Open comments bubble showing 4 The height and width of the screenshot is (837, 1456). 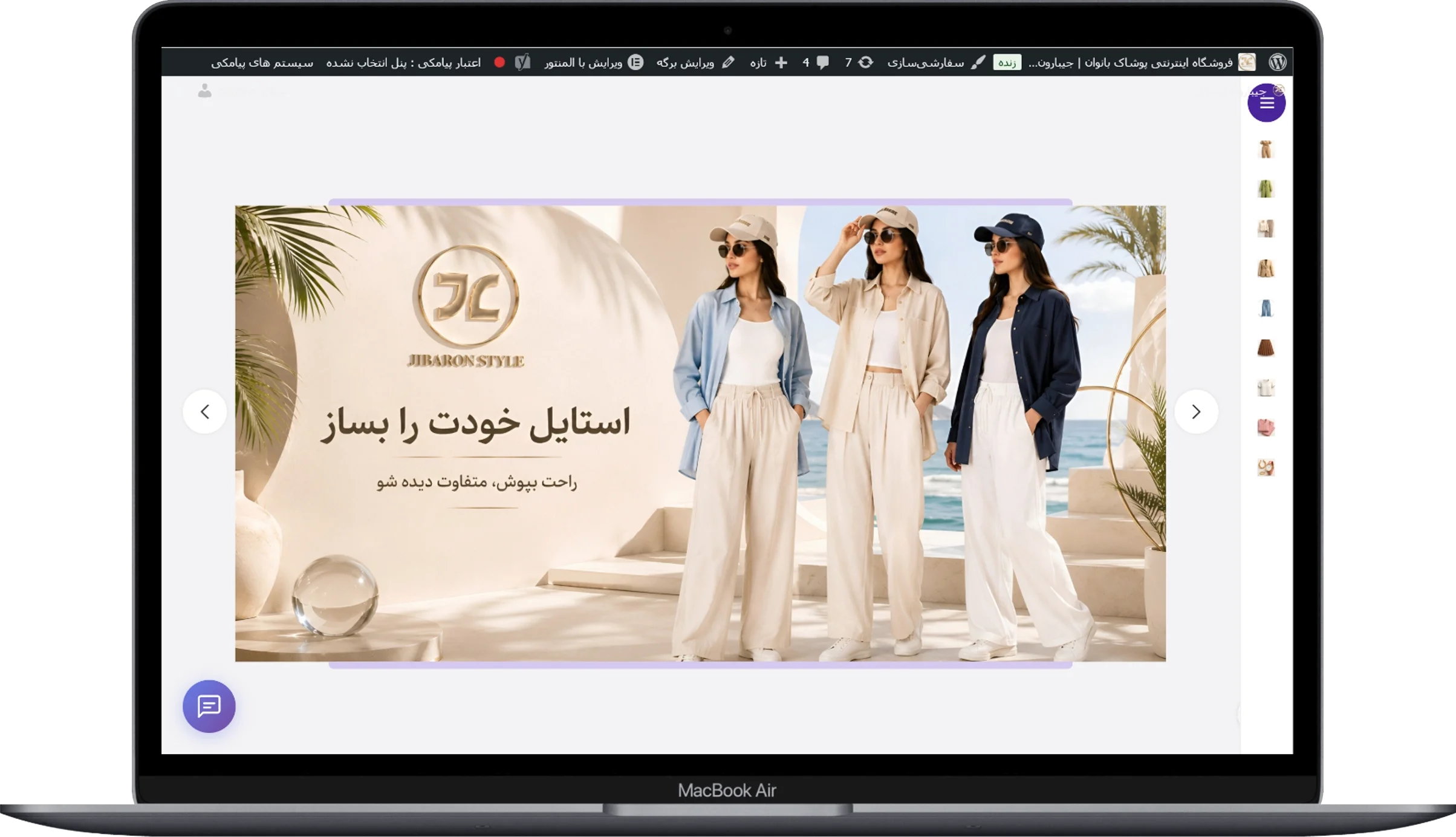[815, 62]
